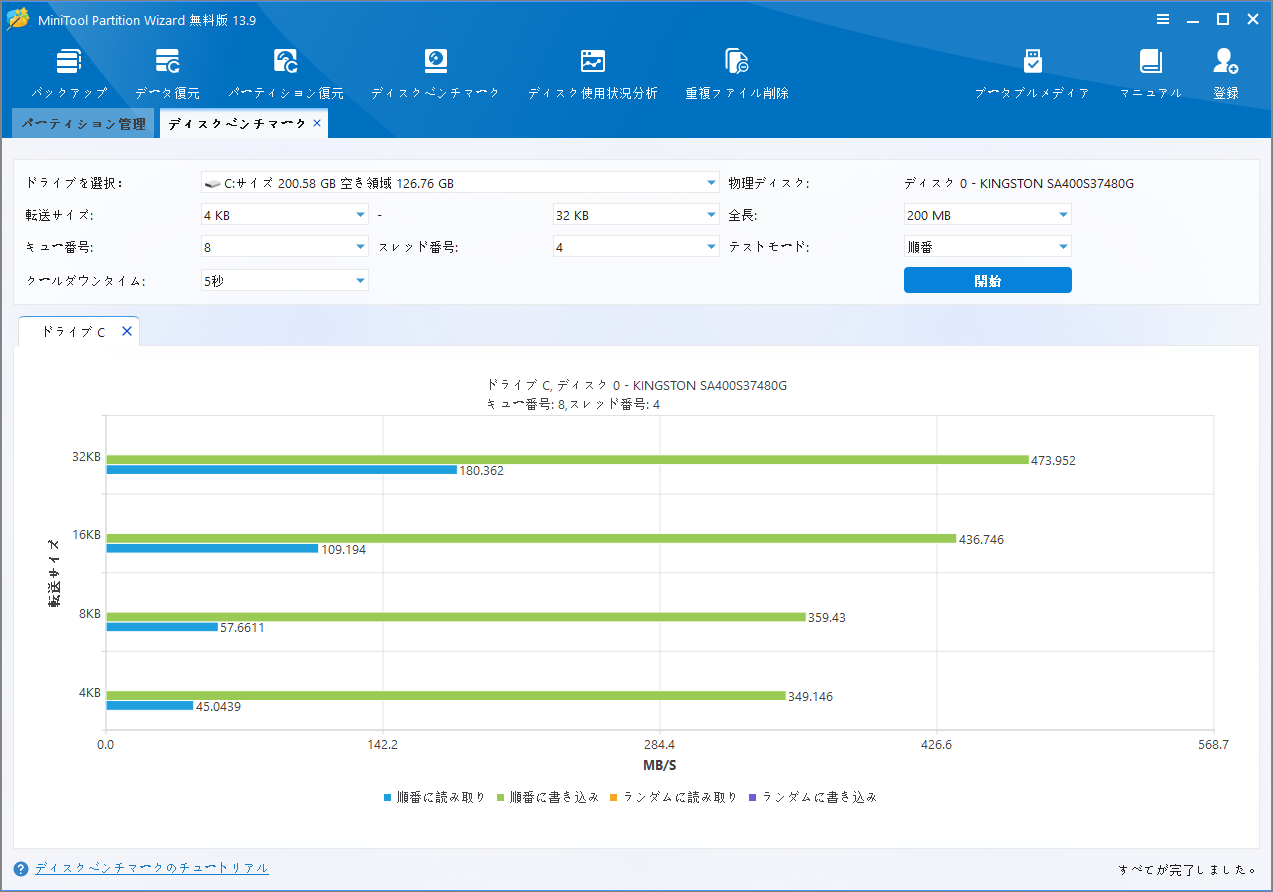Open the バックアップ tool
The width and height of the screenshot is (1273, 892).
[x=68, y=74]
